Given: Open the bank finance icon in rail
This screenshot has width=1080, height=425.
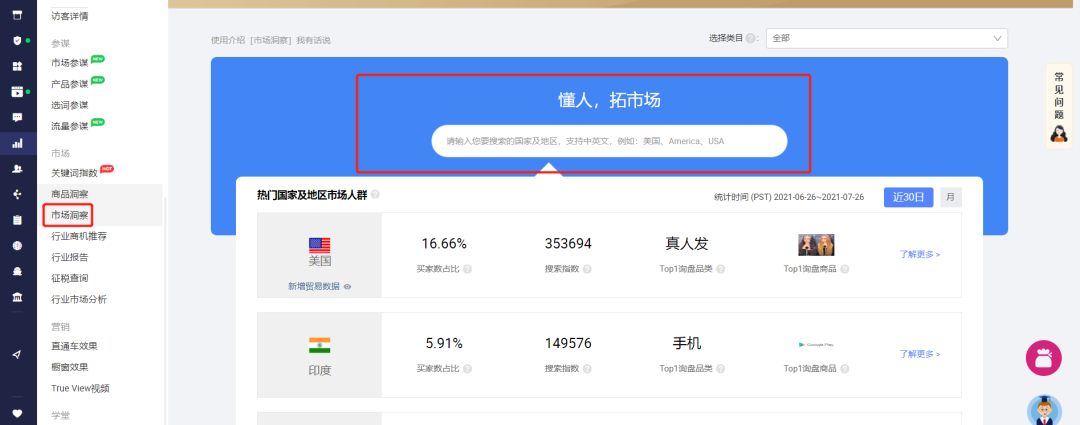Looking at the screenshot, I should point(18,297).
